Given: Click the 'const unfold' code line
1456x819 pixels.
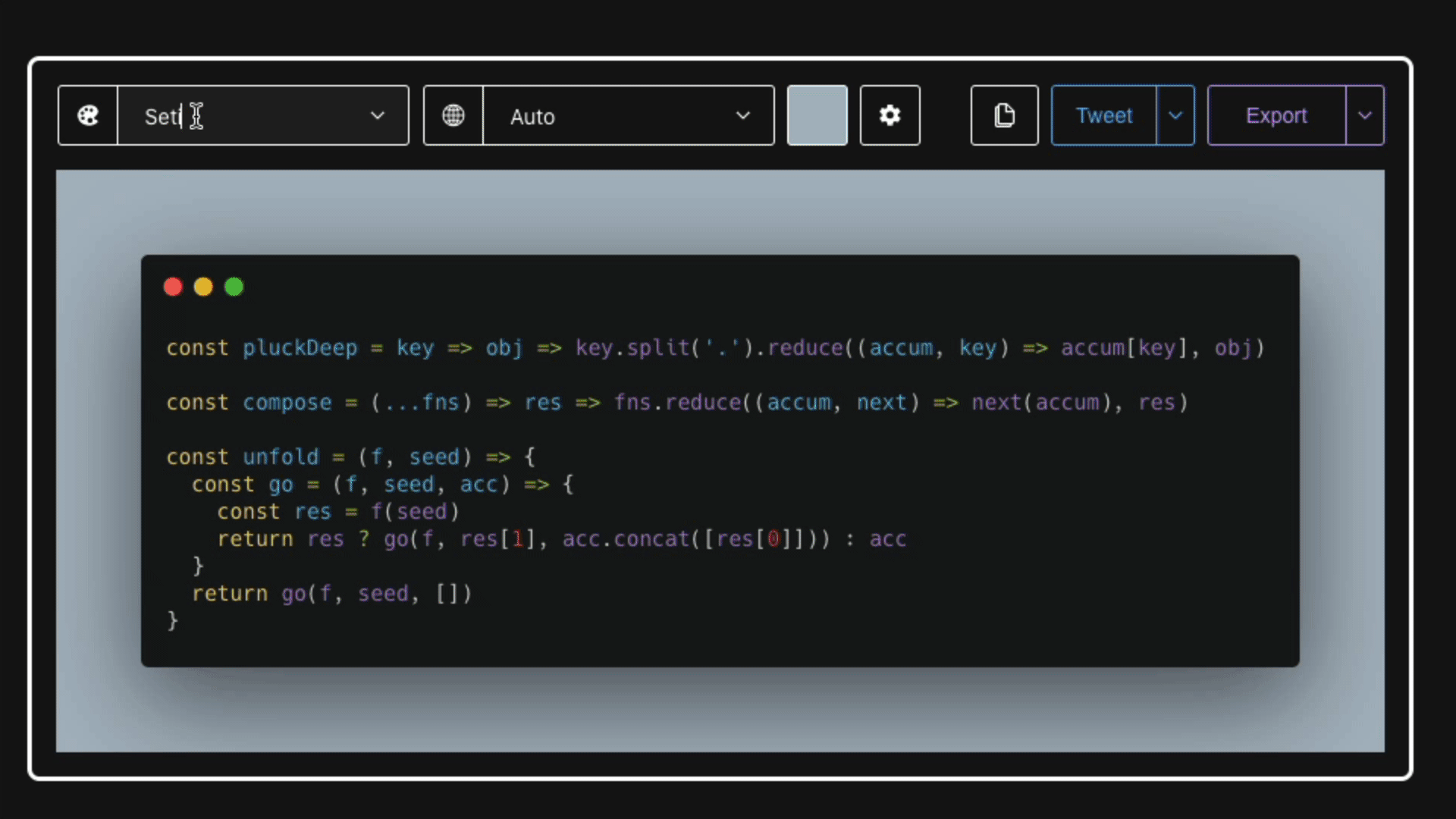Looking at the screenshot, I should (350, 457).
